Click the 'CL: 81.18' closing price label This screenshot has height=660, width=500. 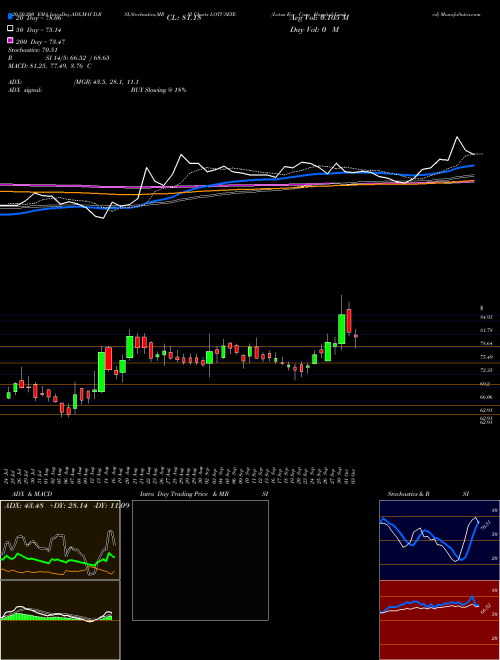tap(184, 18)
